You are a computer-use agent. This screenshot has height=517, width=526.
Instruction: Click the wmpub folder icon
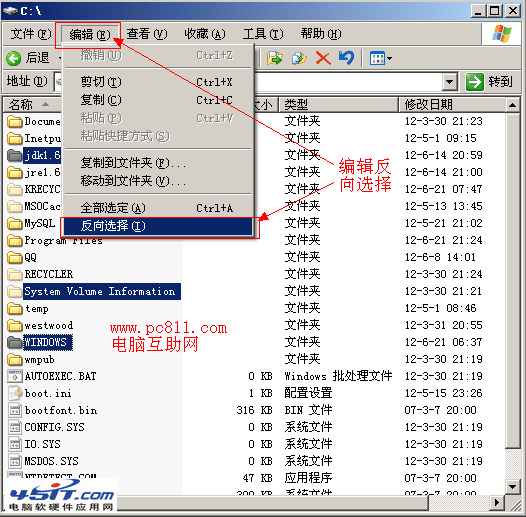[x=14, y=360]
